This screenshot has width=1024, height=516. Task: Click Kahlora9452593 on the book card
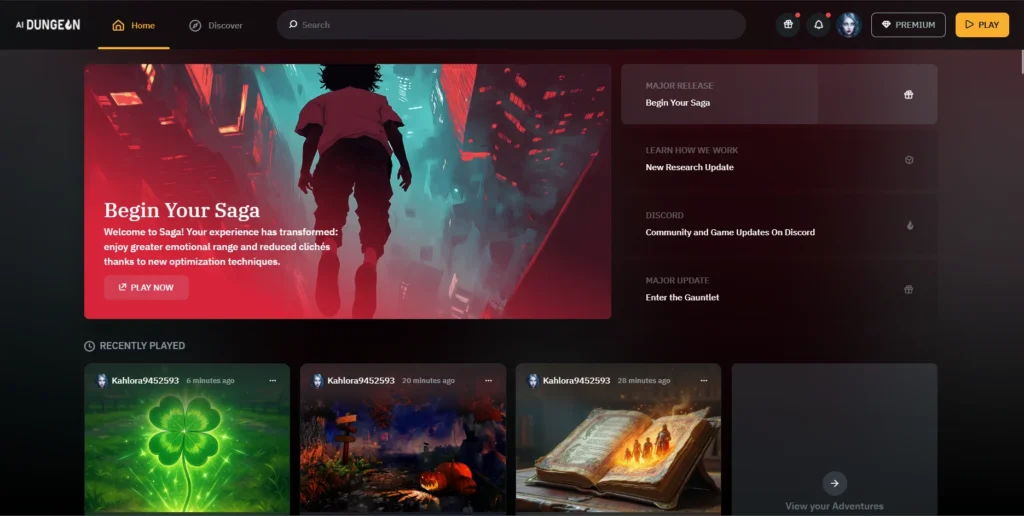pos(576,380)
